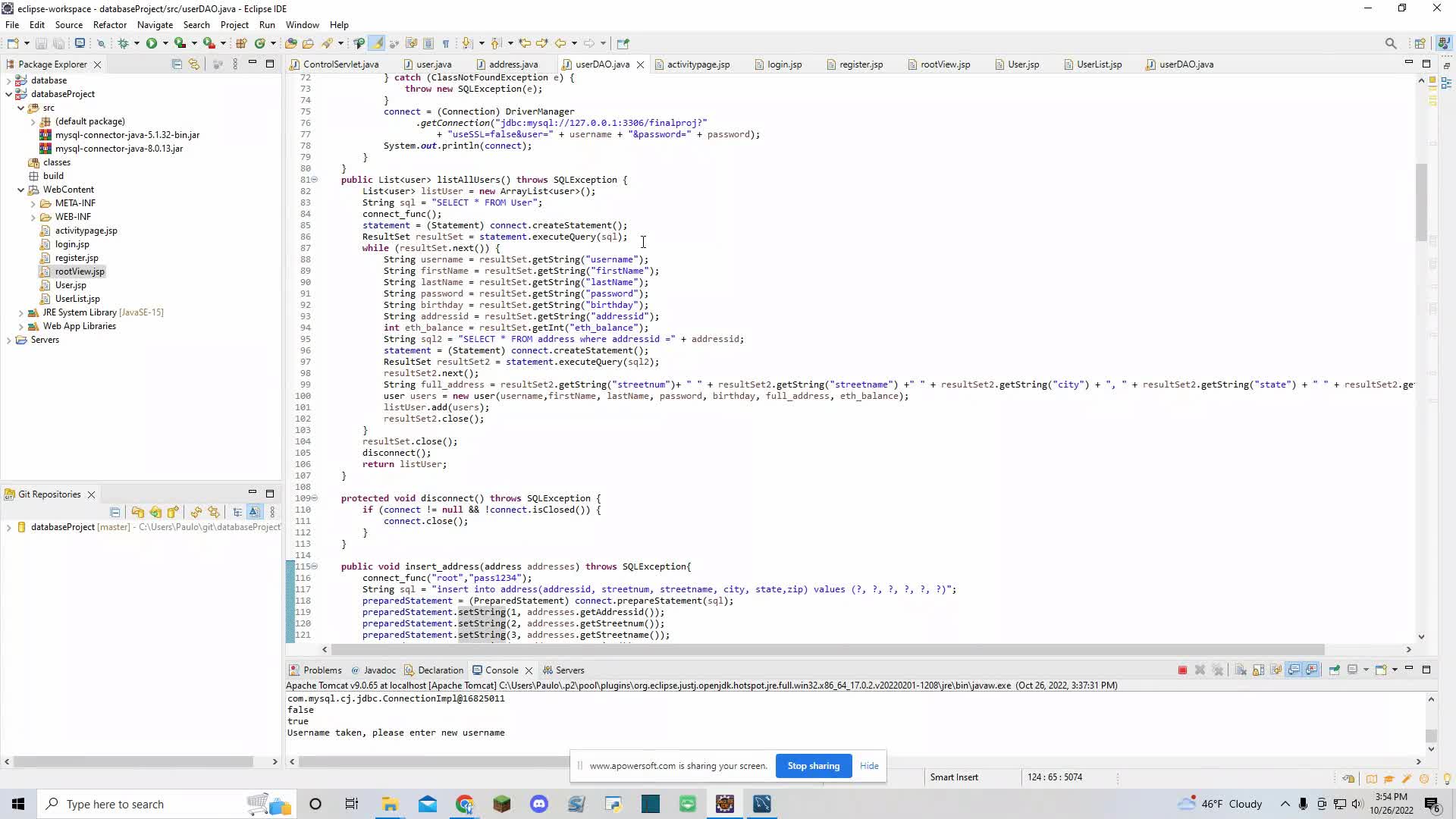Enable word wrap in the Console
This screenshot has height=819, width=1456.
coord(1277,670)
